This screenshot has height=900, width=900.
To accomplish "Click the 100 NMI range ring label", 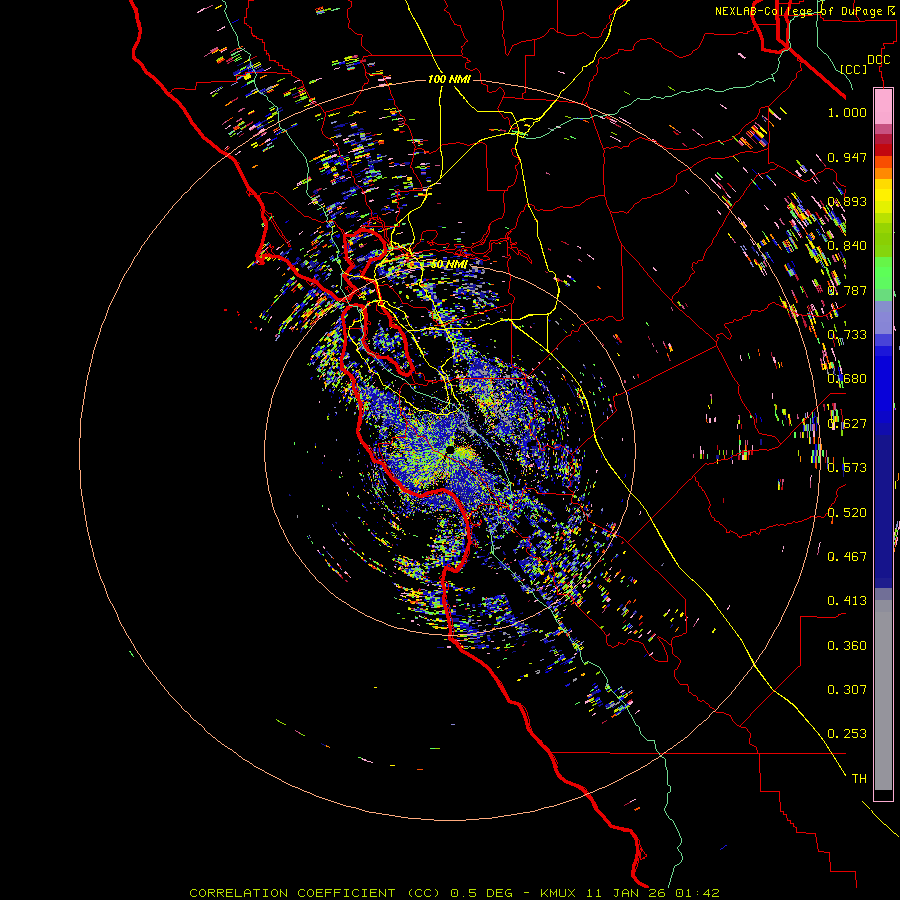I will point(449,79).
